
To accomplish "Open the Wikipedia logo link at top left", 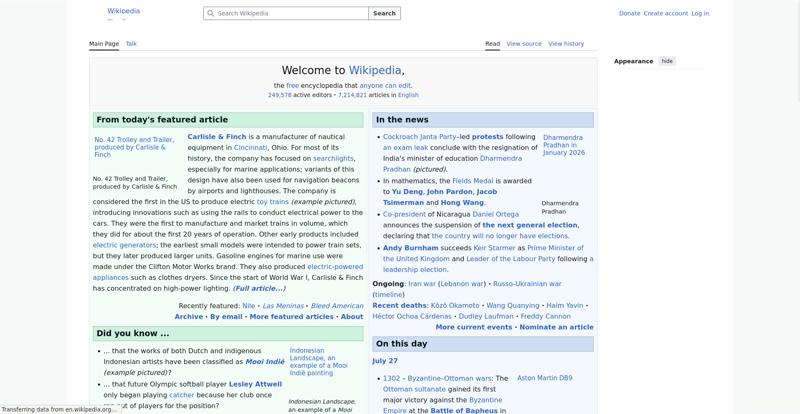I will pyautogui.click(x=123, y=11).
